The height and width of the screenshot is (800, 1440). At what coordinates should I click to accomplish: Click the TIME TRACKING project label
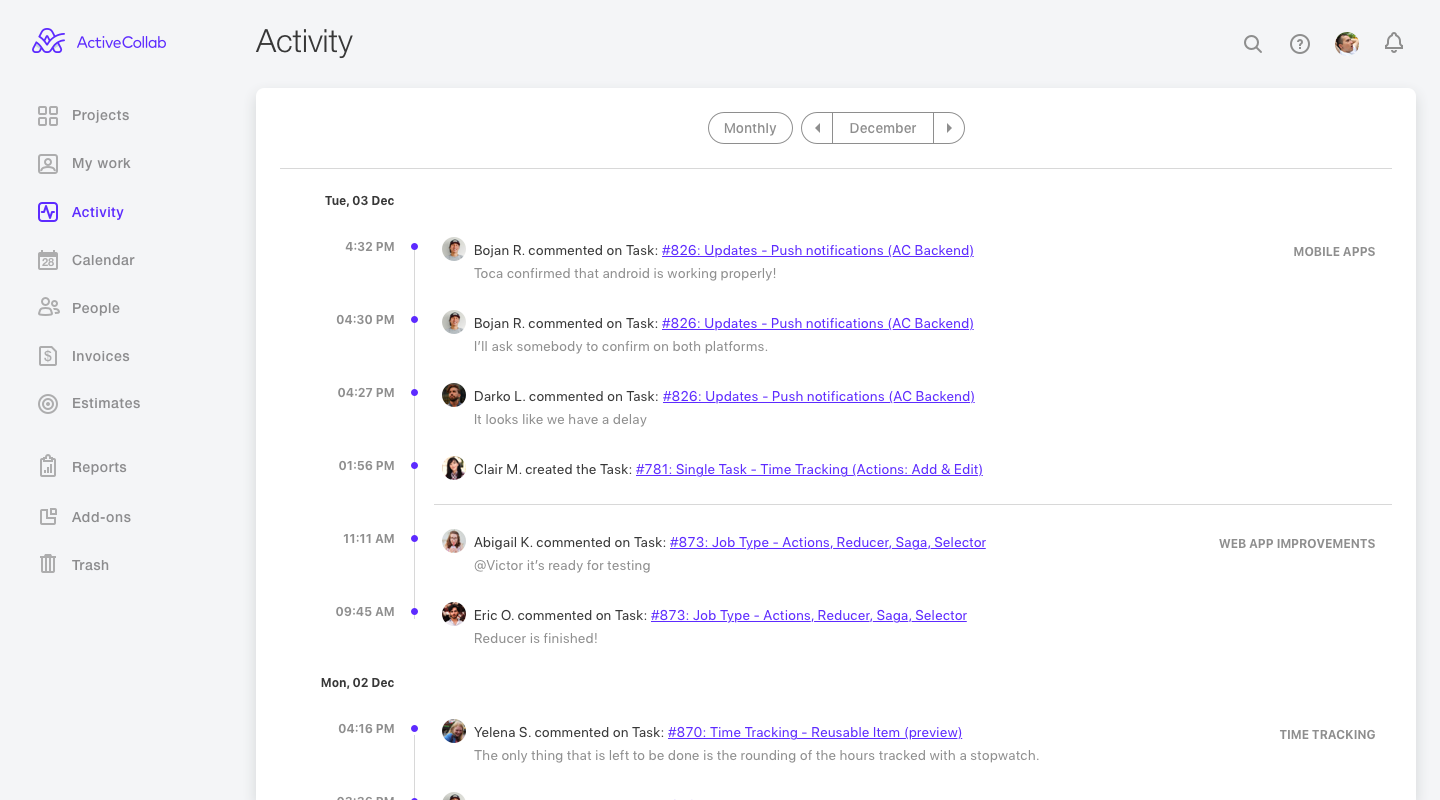tap(1327, 735)
